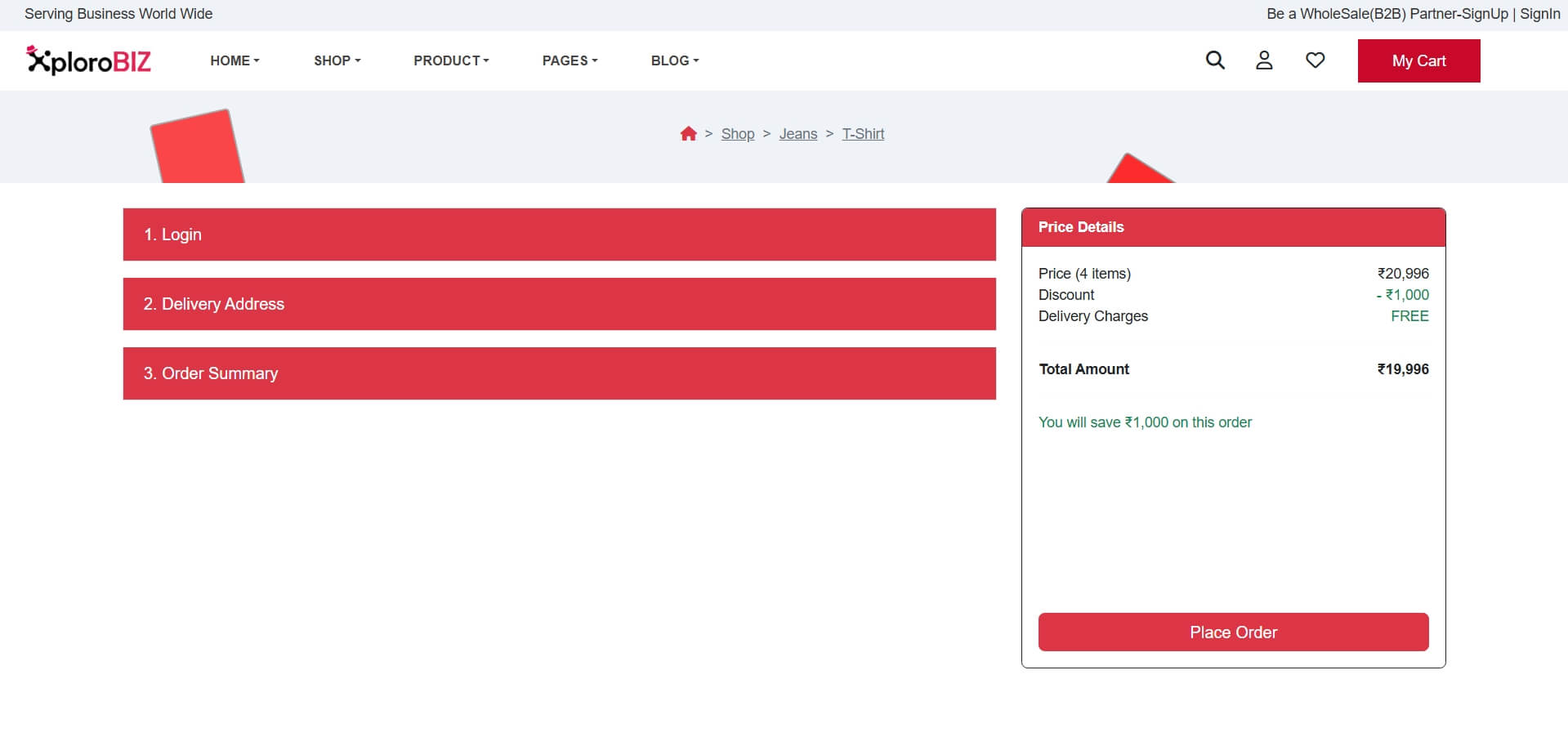Follow the Shop breadcrumb link
The width and height of the screenshot is (1568, 755).
pos(737,134)
